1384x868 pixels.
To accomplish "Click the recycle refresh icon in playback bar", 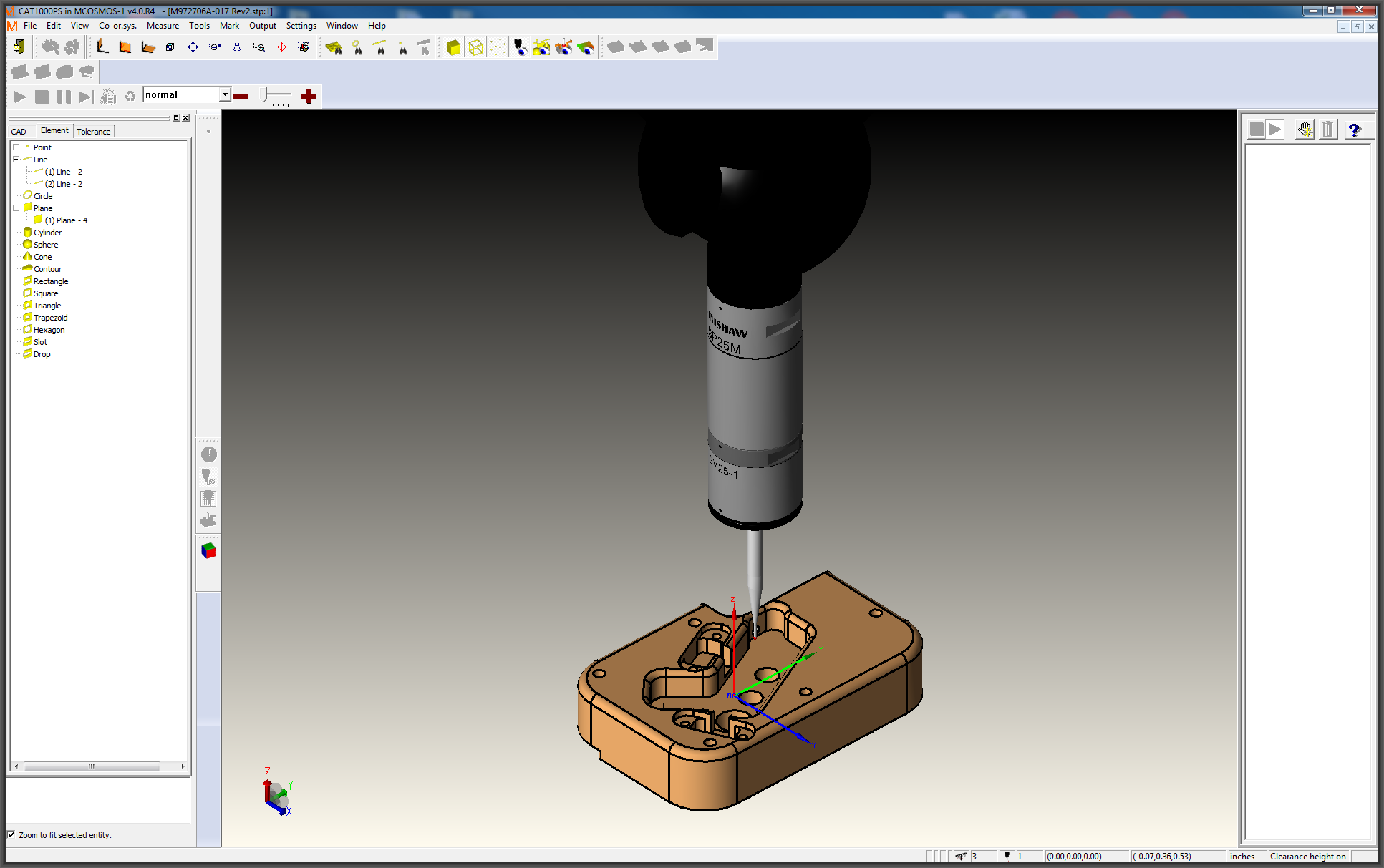I will click(130, 97).
